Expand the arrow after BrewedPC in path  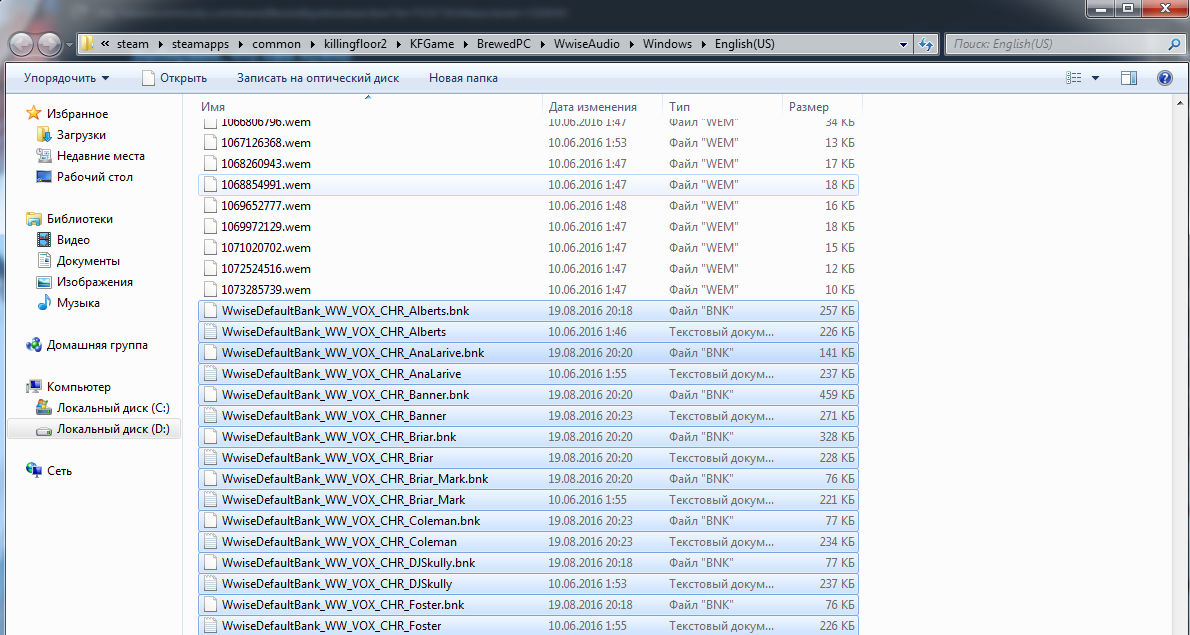click(543, 44)
